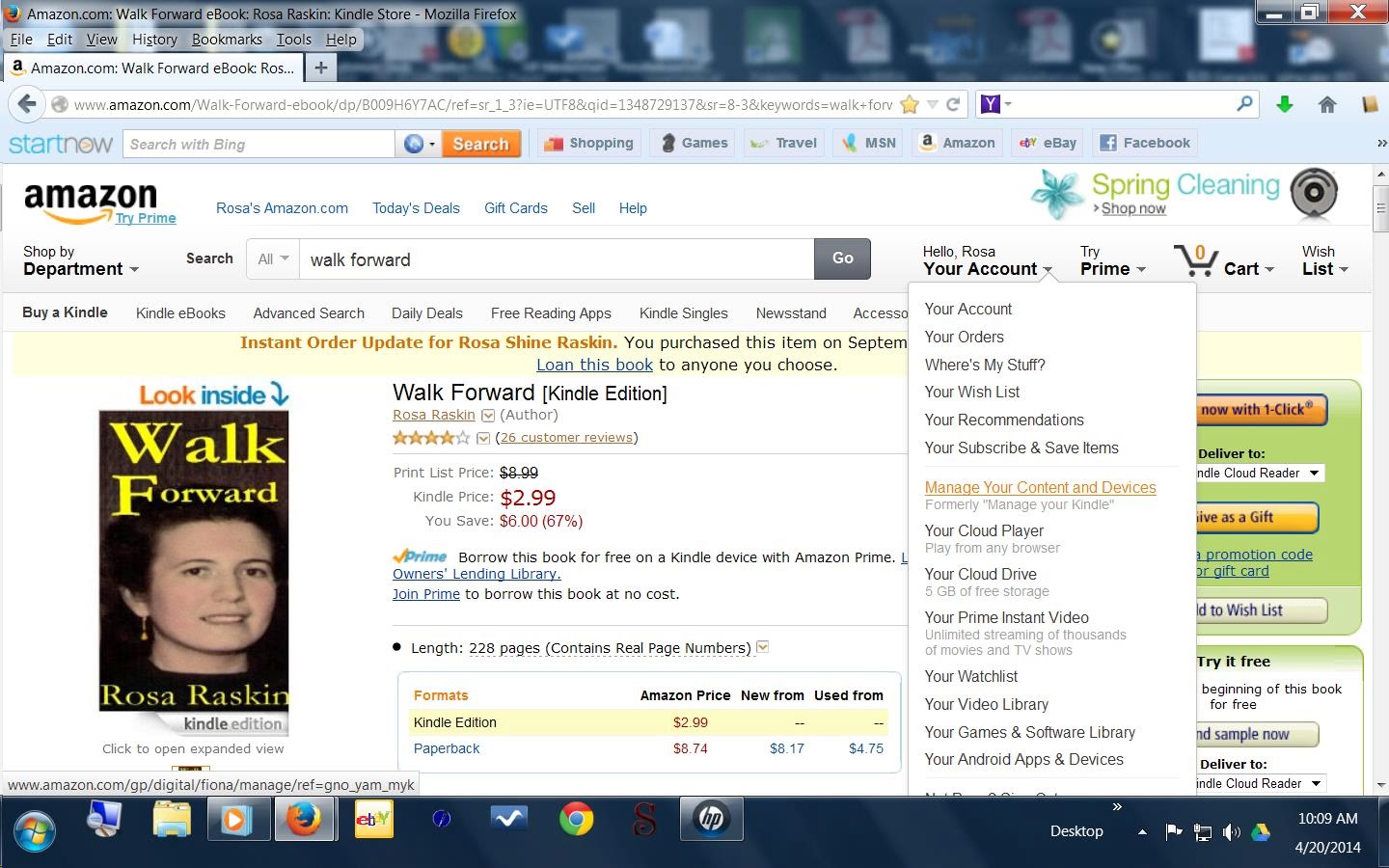Open the History menu
Image resolution: width=1389 pixels, height=868 pixels.
click(154, 40)
